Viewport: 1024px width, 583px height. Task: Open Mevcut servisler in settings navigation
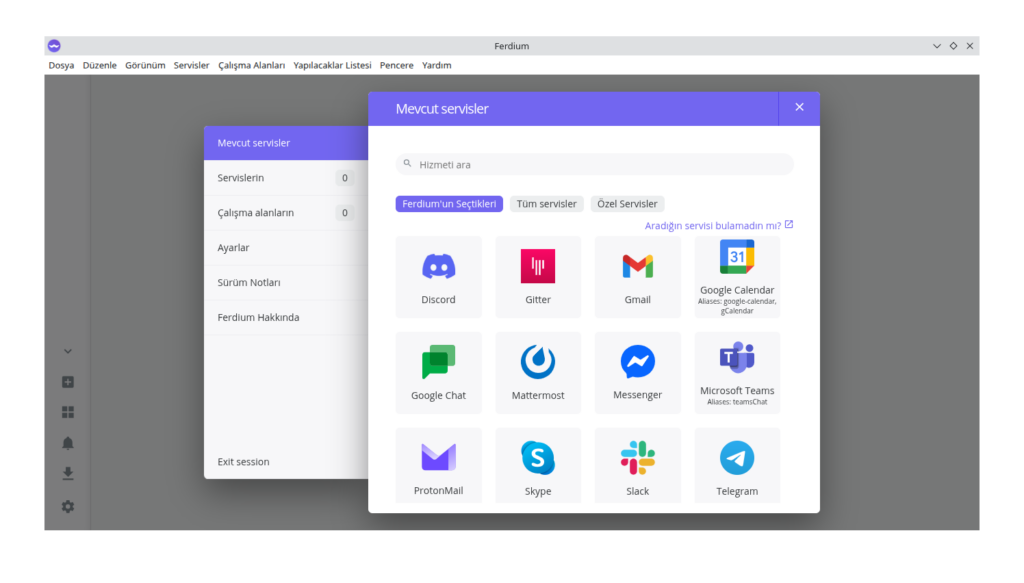[286, 143]
